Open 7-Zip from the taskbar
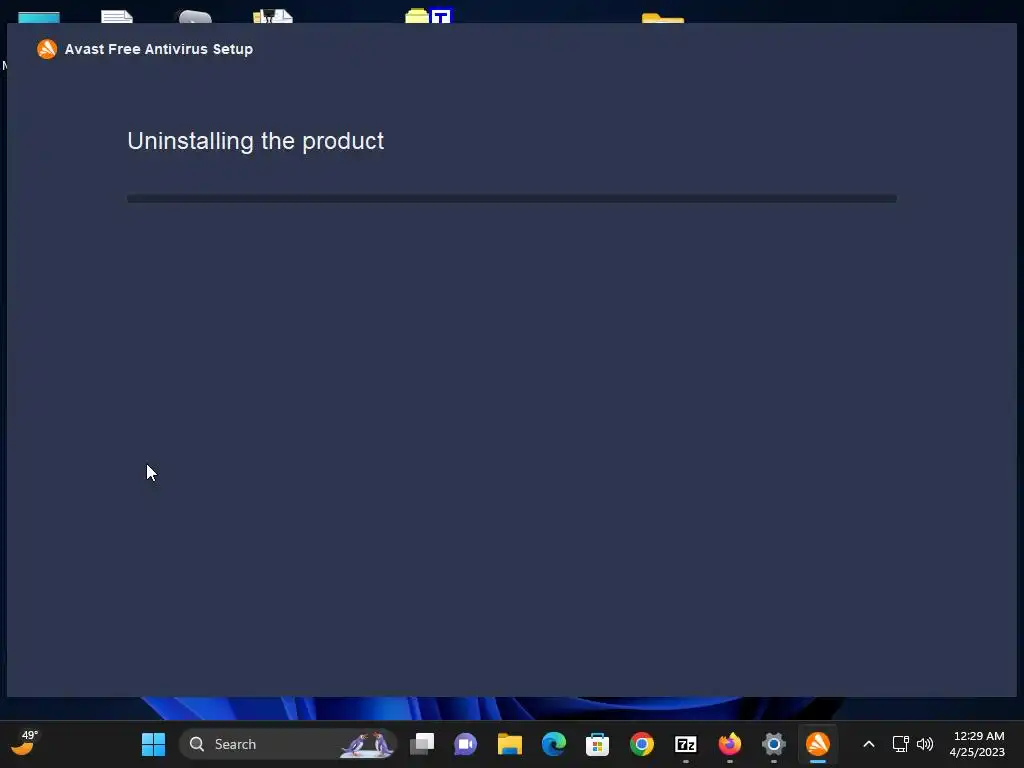 (686, 744)
